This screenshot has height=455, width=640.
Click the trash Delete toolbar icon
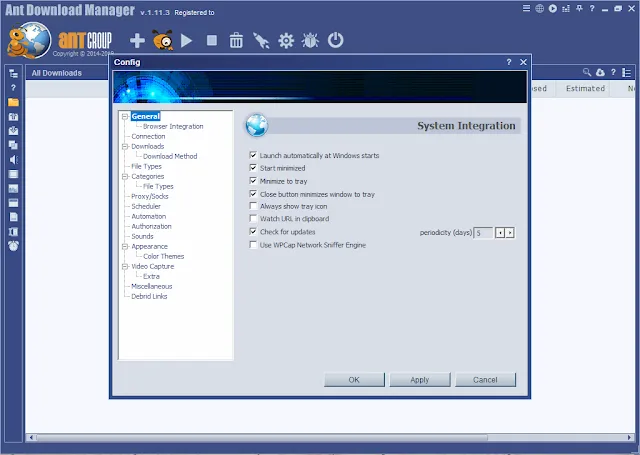pos(236,41)
